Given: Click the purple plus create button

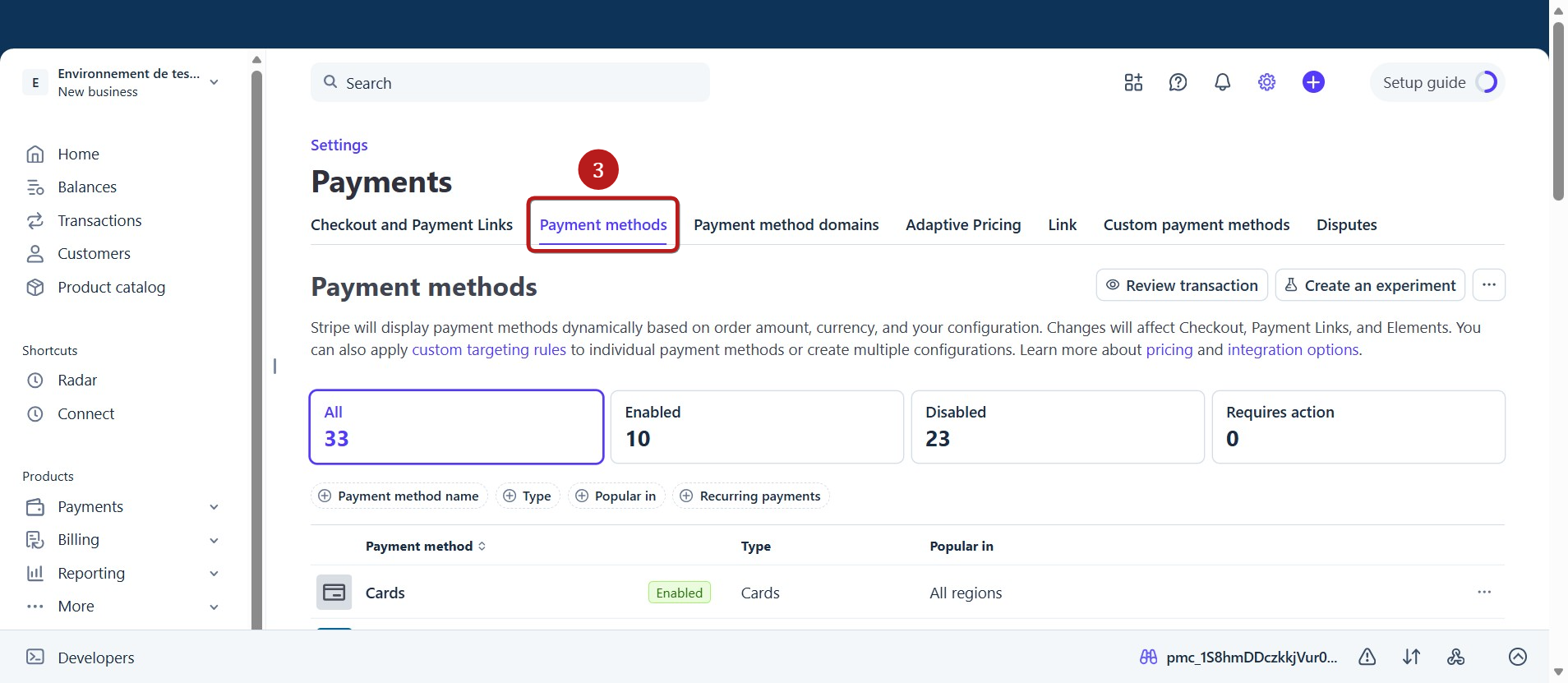Looking at the screenshot, I should pos(1313,82).
